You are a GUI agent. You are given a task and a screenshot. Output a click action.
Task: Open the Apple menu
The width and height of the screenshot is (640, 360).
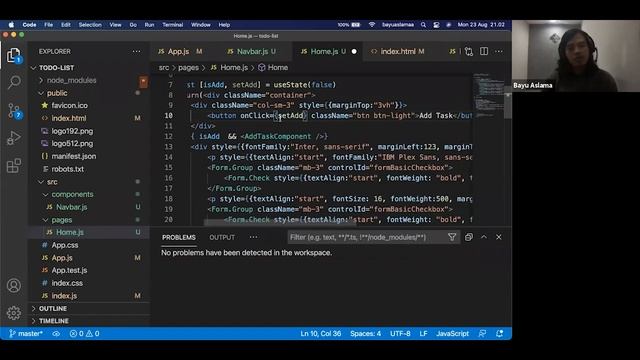pyautogui.click(x=11, y=25)
